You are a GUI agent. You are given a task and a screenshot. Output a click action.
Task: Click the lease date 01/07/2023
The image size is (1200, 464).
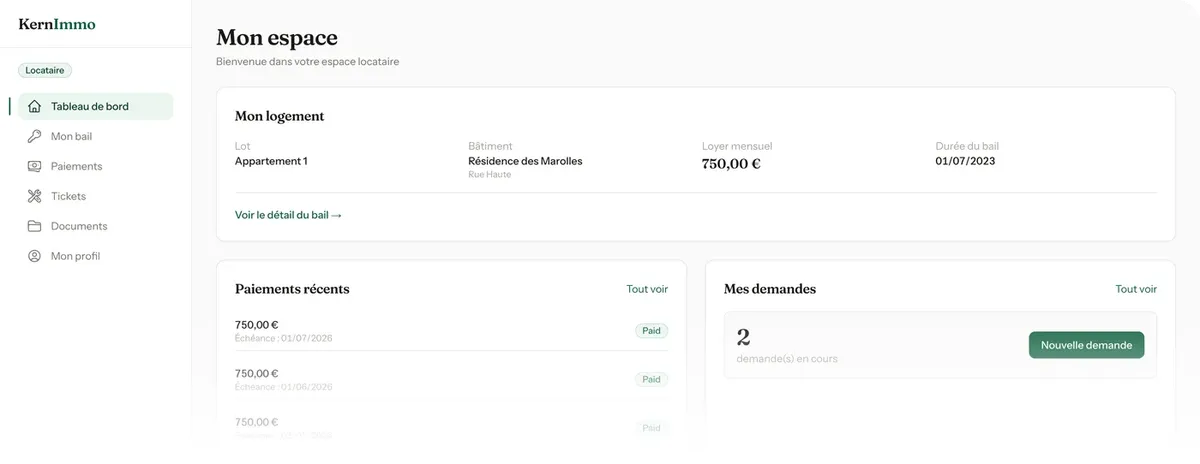pos(965,161)
